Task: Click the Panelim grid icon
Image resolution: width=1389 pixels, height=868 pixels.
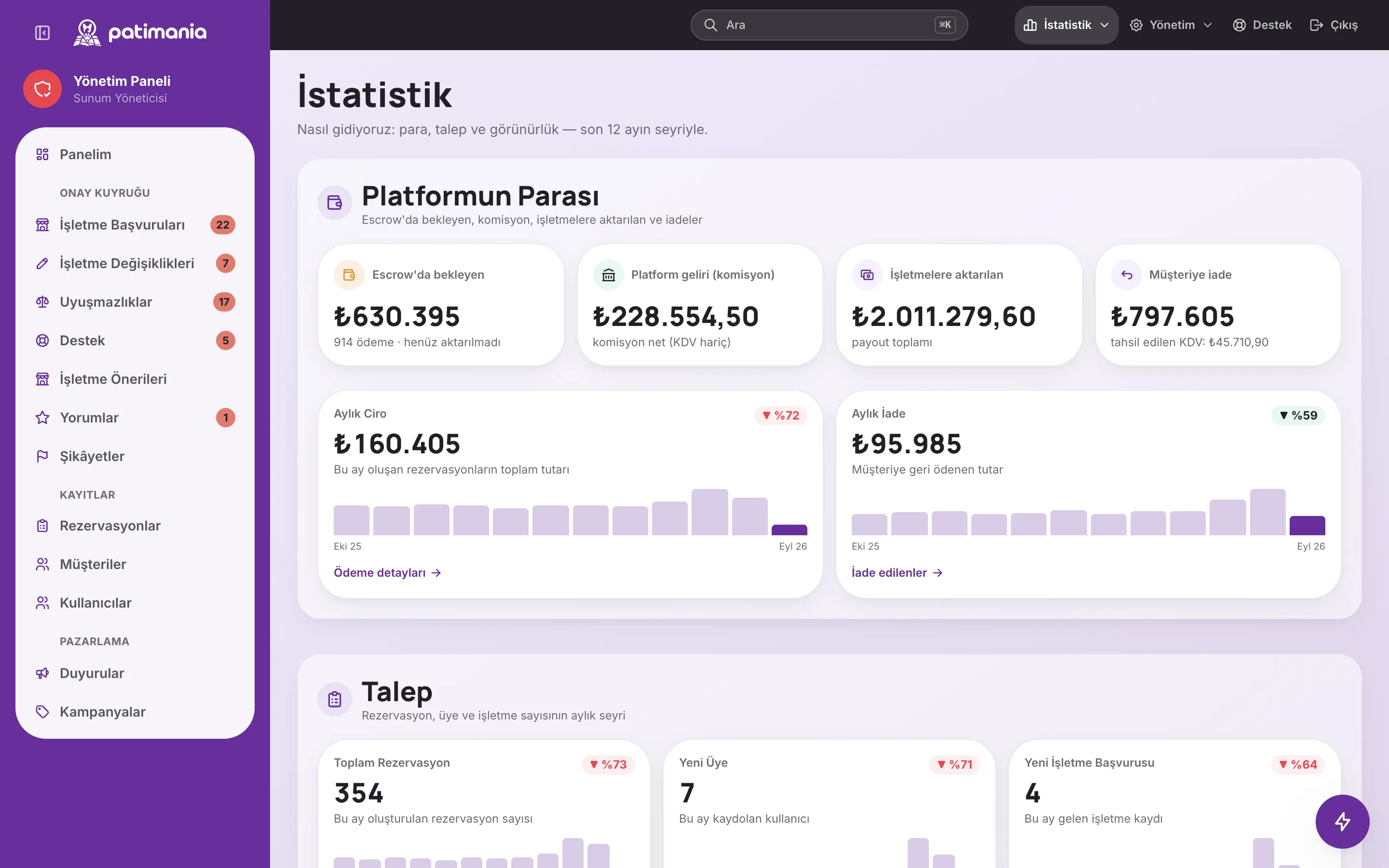Action: tap(42, 154)
